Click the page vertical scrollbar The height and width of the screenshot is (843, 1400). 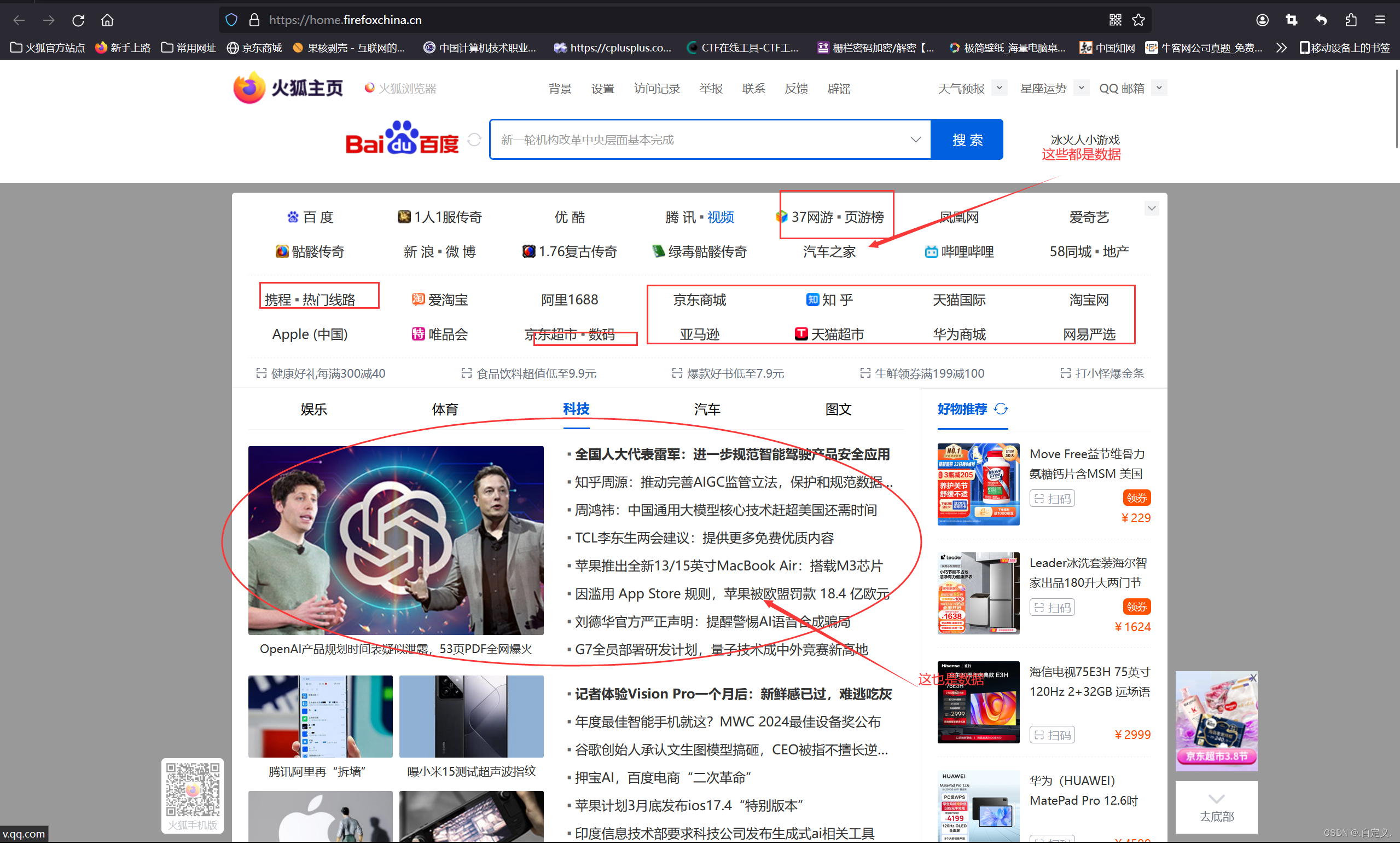(1397, 109)
